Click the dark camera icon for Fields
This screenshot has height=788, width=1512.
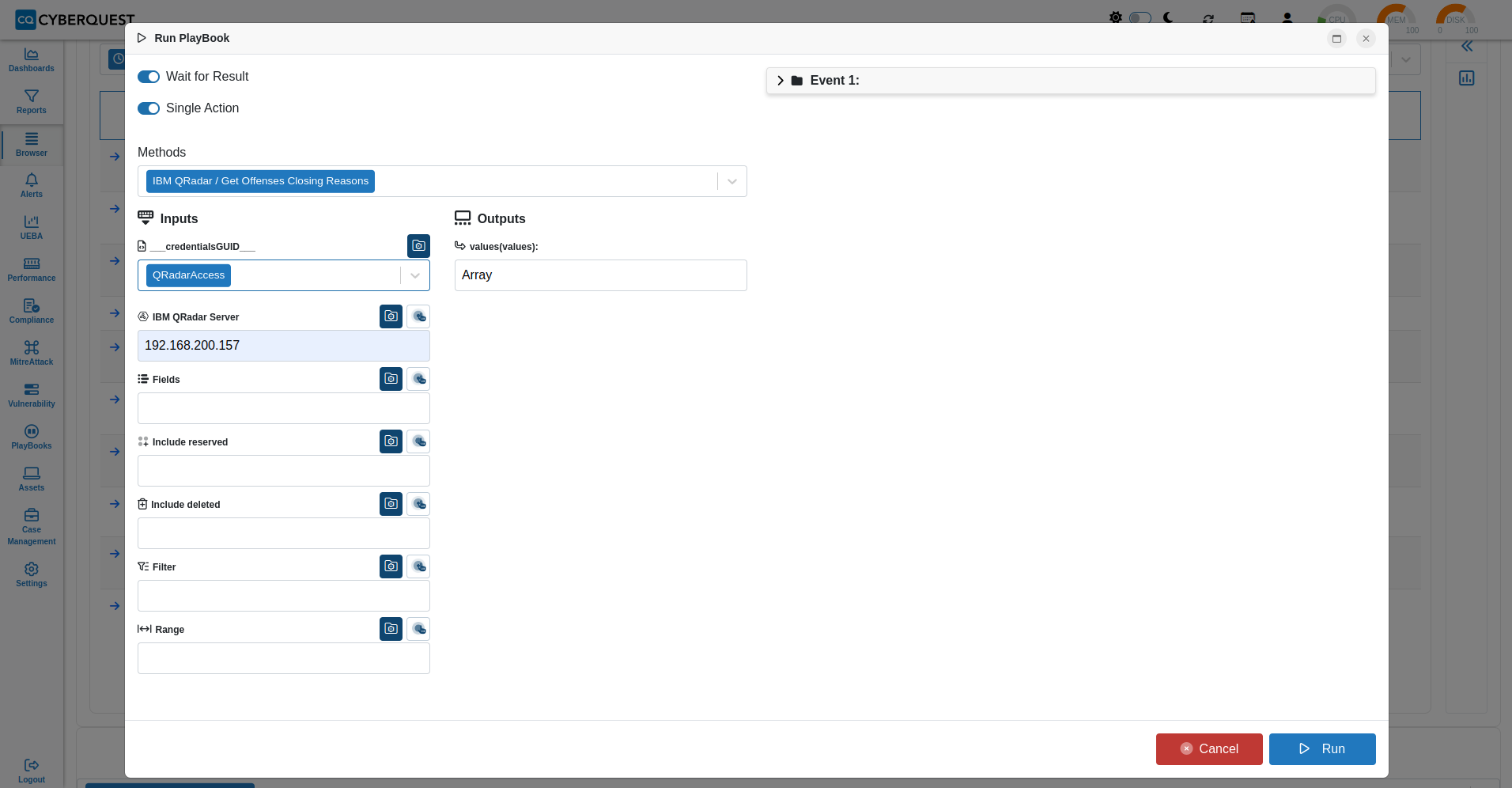tap(391, 379)
